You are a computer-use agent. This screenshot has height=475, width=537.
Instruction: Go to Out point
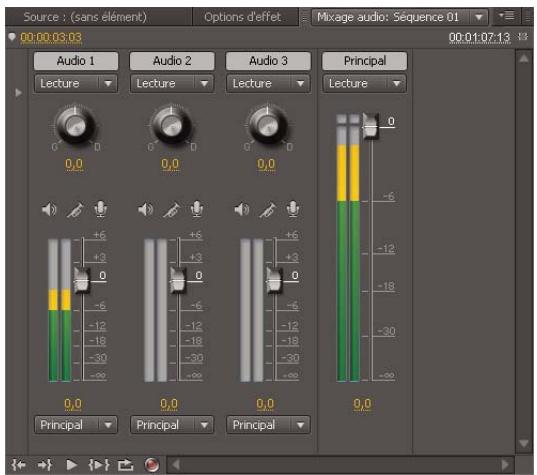pyautogui.click(x=45, y=465)
